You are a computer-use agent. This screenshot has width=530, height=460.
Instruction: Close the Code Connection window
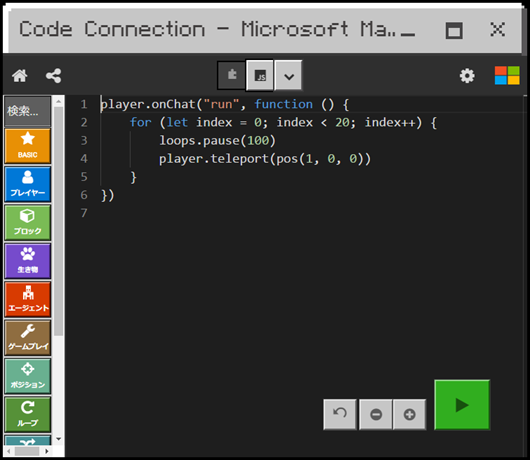(498, 29)
